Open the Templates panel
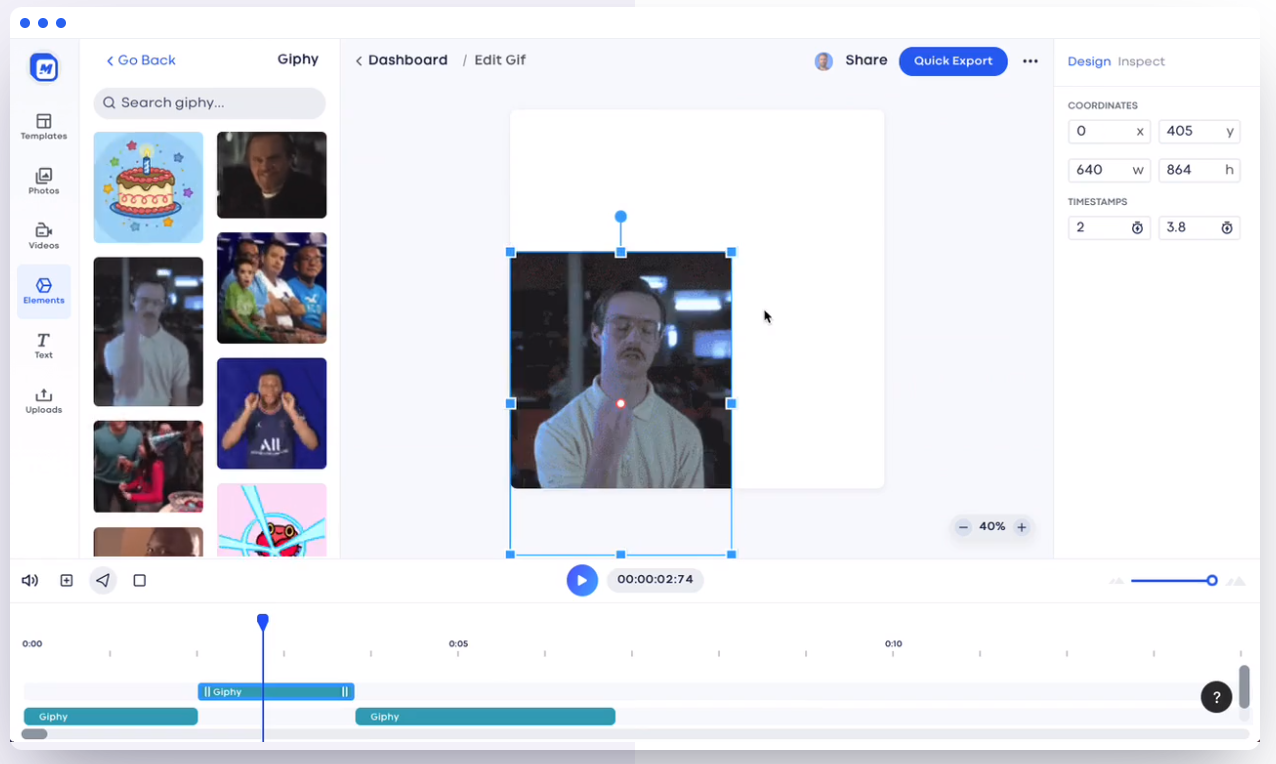Screen dimensions: 1276x764 pyautogui.click(x=44, y=126)
